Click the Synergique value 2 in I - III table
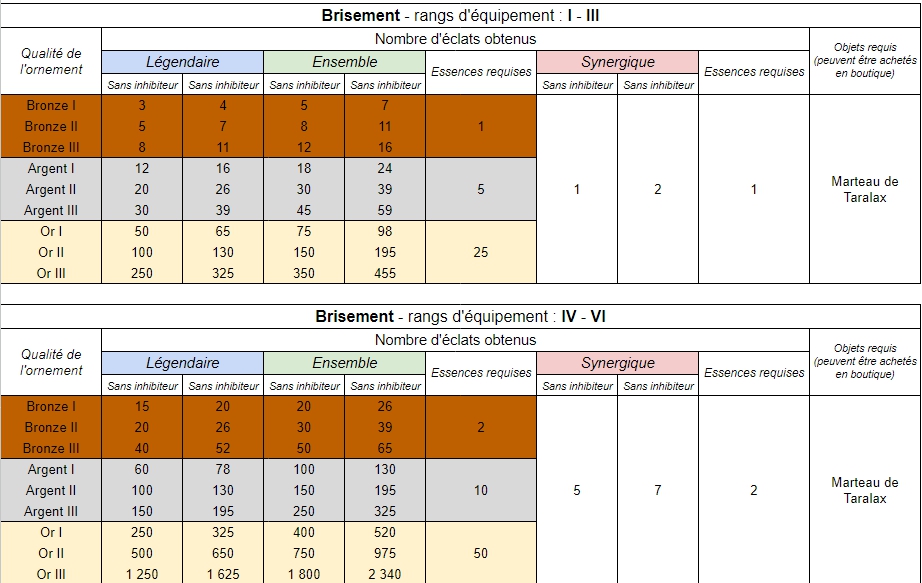The height and width of the screenshot is (583, 922). (658, 189)
